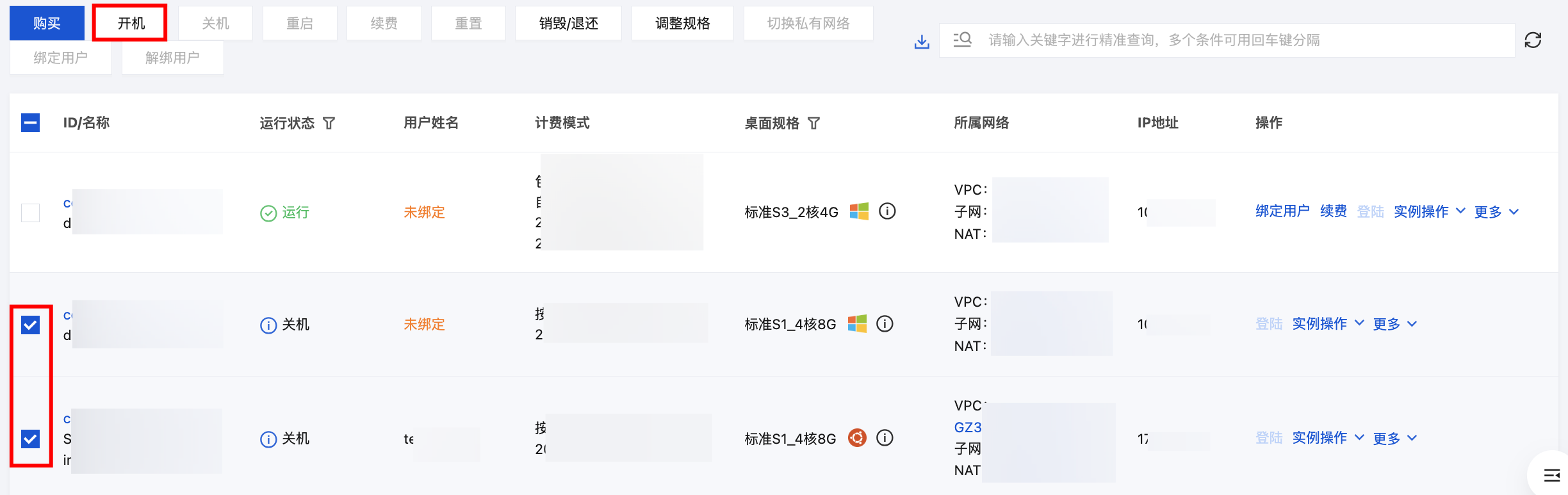Screen dimensions: 1568x495
Task: Click the 开机 power-on button
Action: (x=130, y=23)
